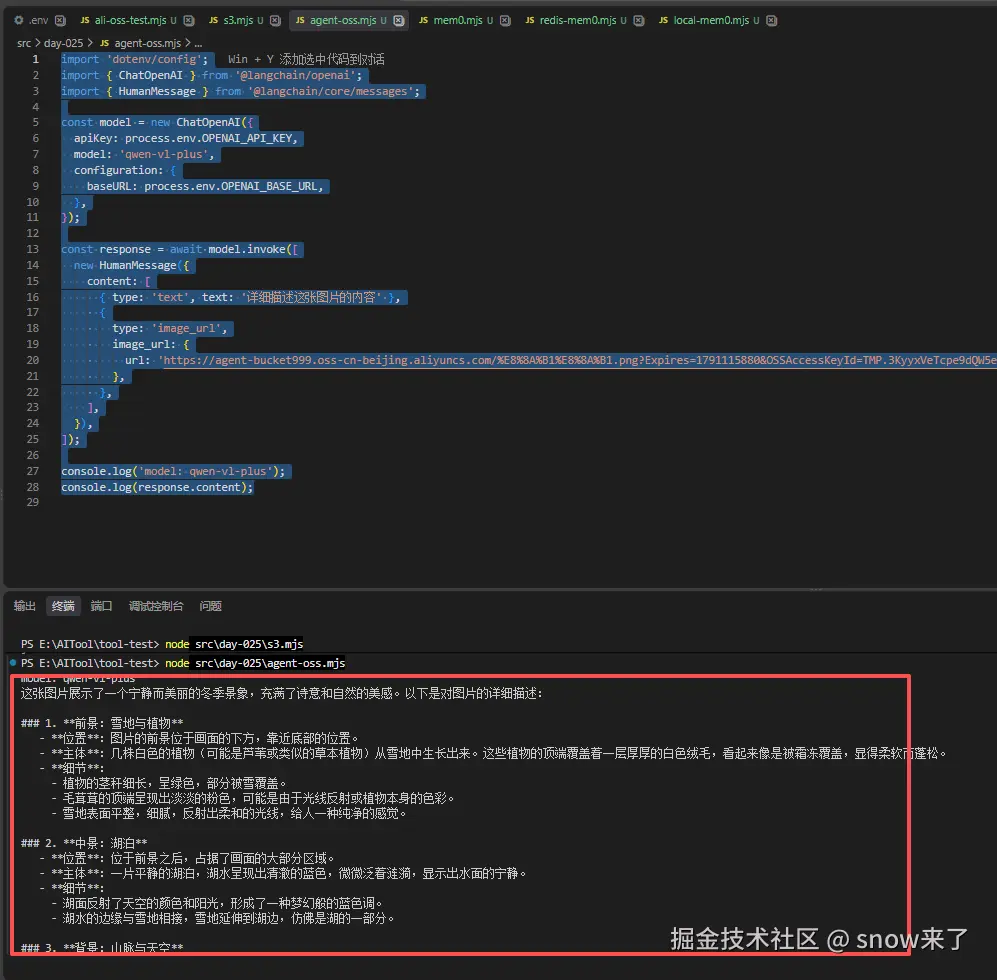The image size is (997, 980).
Task: Open the 问题 panel tab
Action: coord(210,606)
